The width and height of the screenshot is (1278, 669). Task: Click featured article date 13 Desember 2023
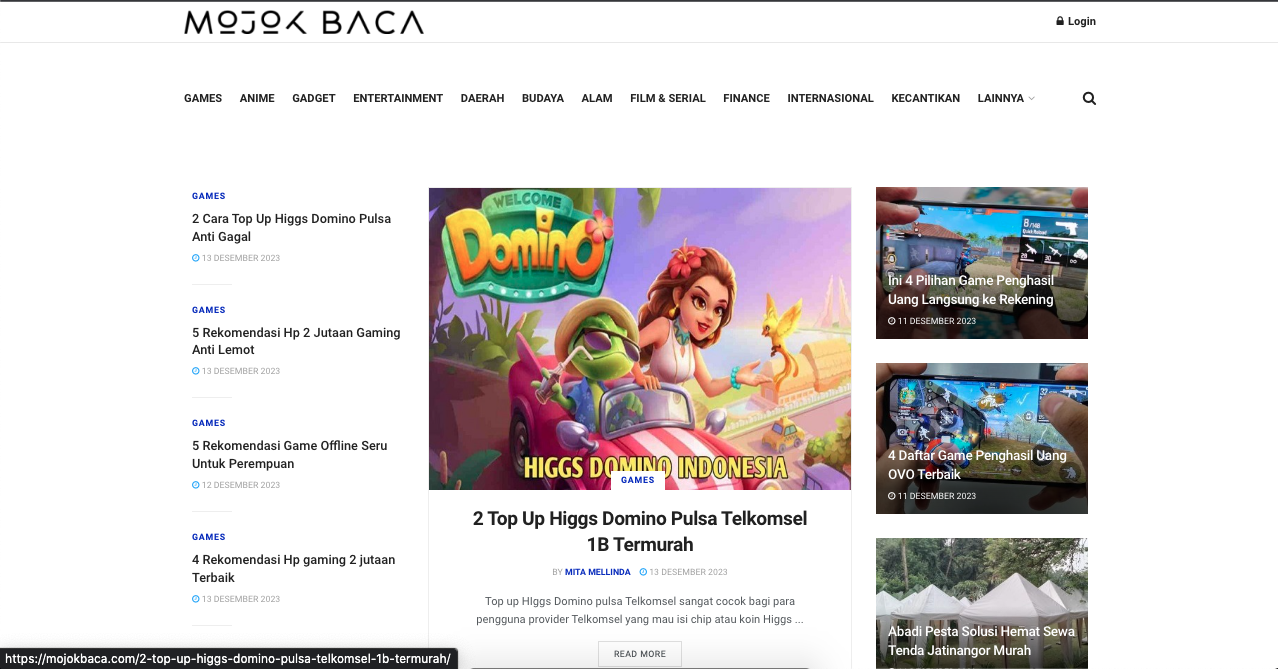coord(684,572)
